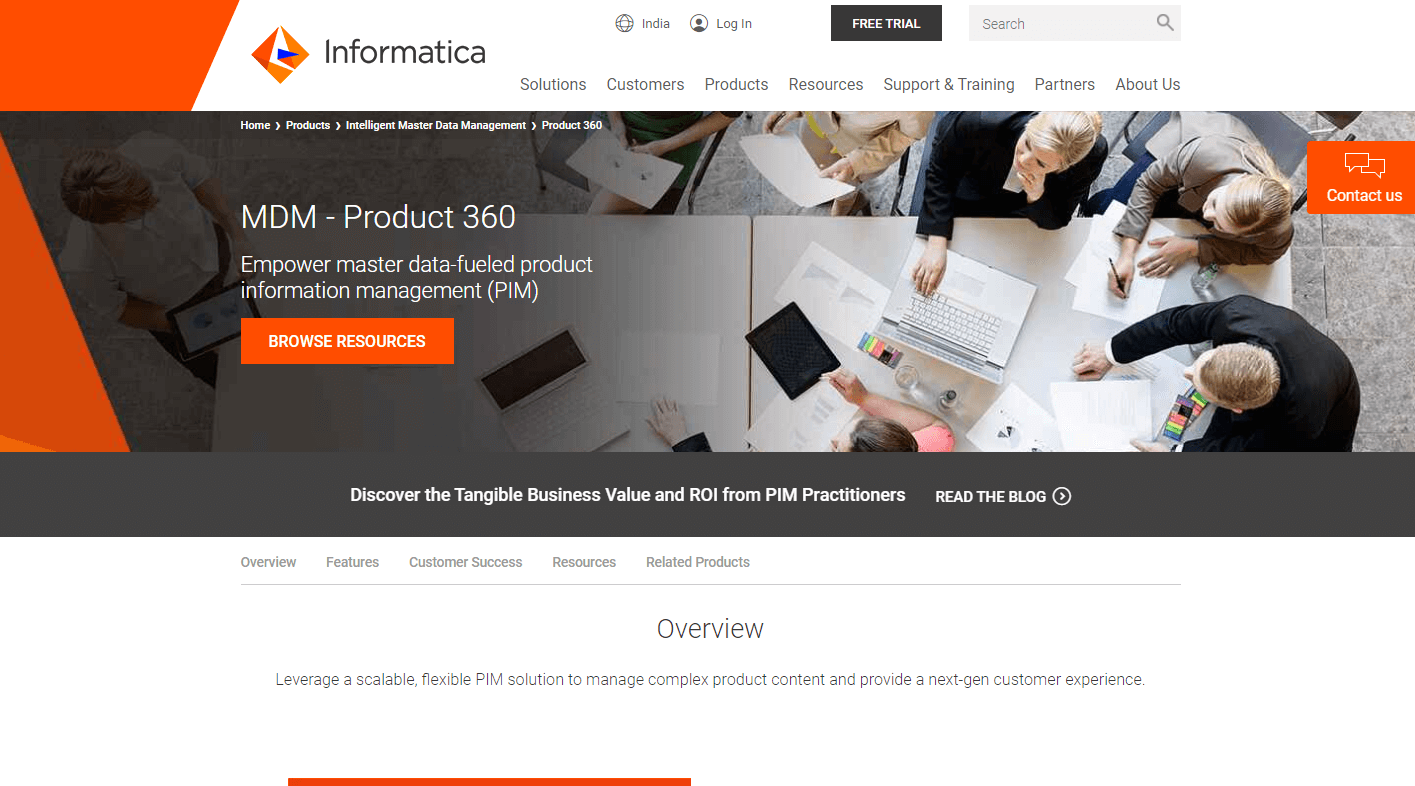Expand the Support & Training menu
The width and height of the screenshot is (1415, 786).
(949, 84)
